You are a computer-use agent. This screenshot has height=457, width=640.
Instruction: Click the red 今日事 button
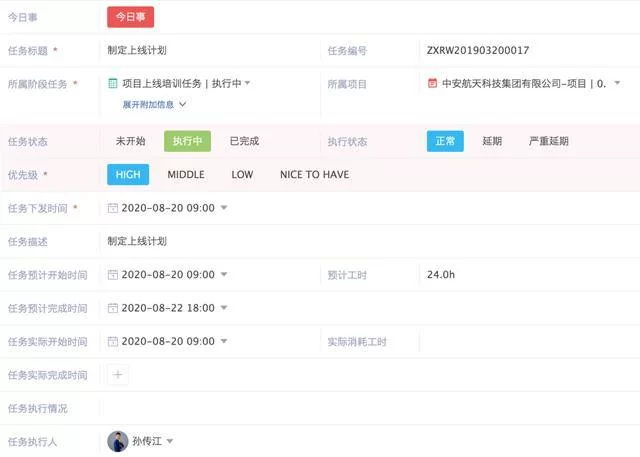[130, 17]
